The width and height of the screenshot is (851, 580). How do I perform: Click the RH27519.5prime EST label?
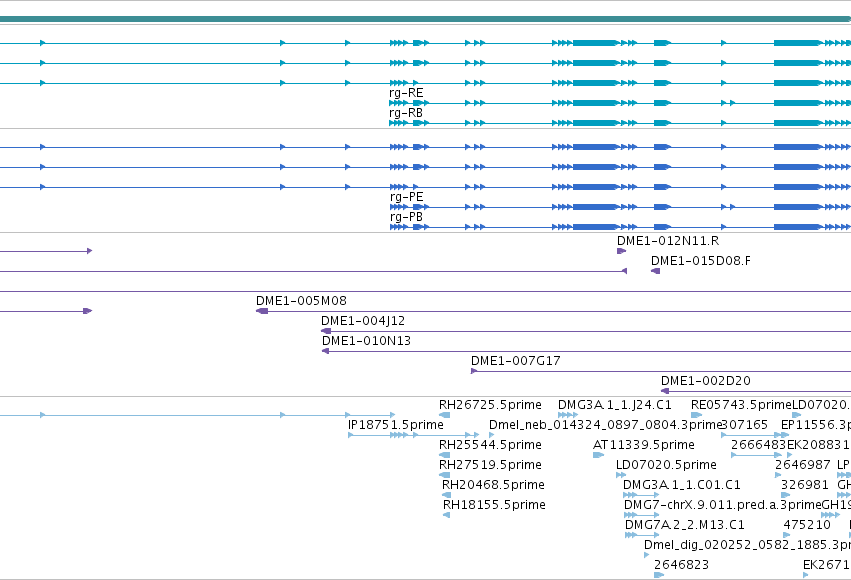(x=490, y=465)
